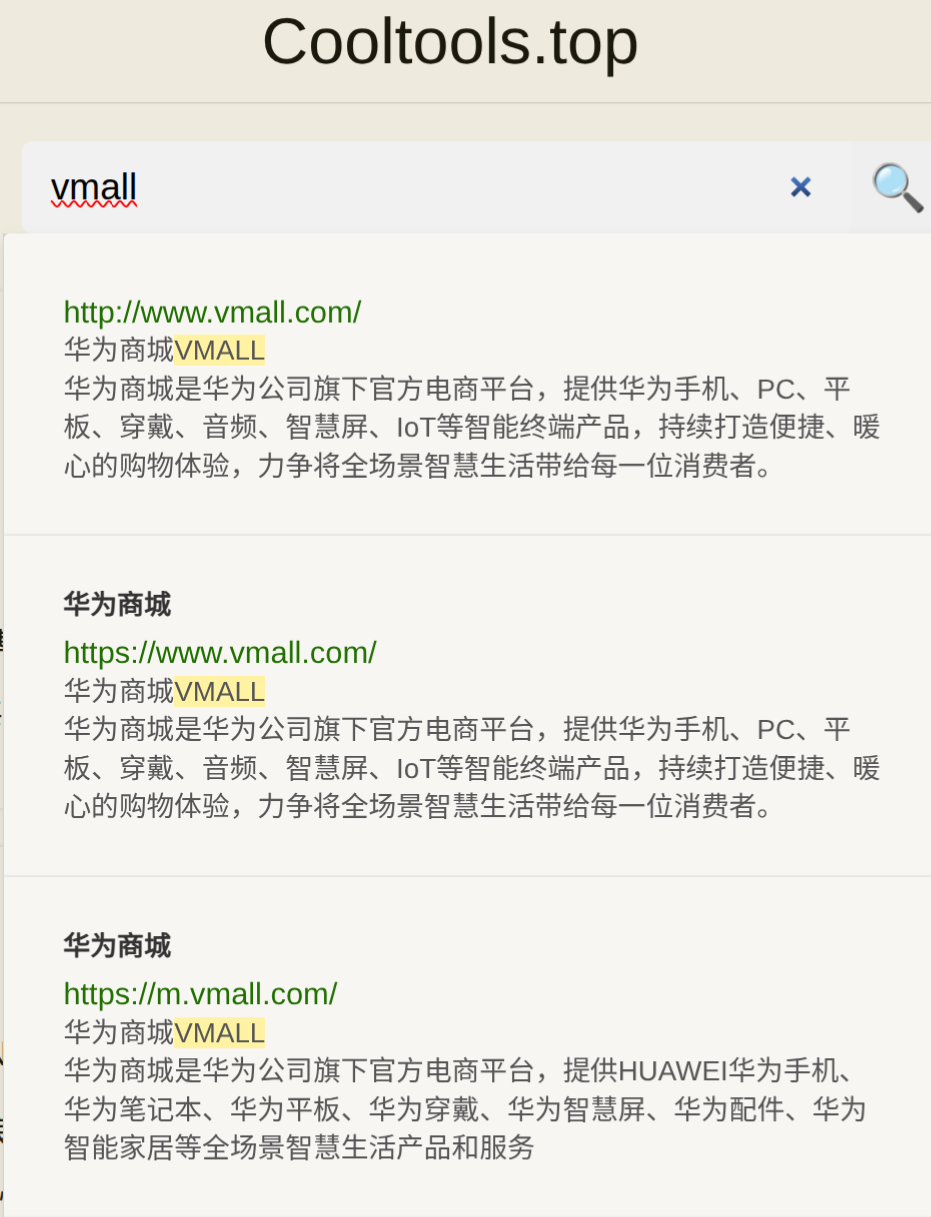The image size is (931, 1217).
Task: Click bold 华为商城 heading above https://m.vmall.com/
Action: tap(117, 946)
